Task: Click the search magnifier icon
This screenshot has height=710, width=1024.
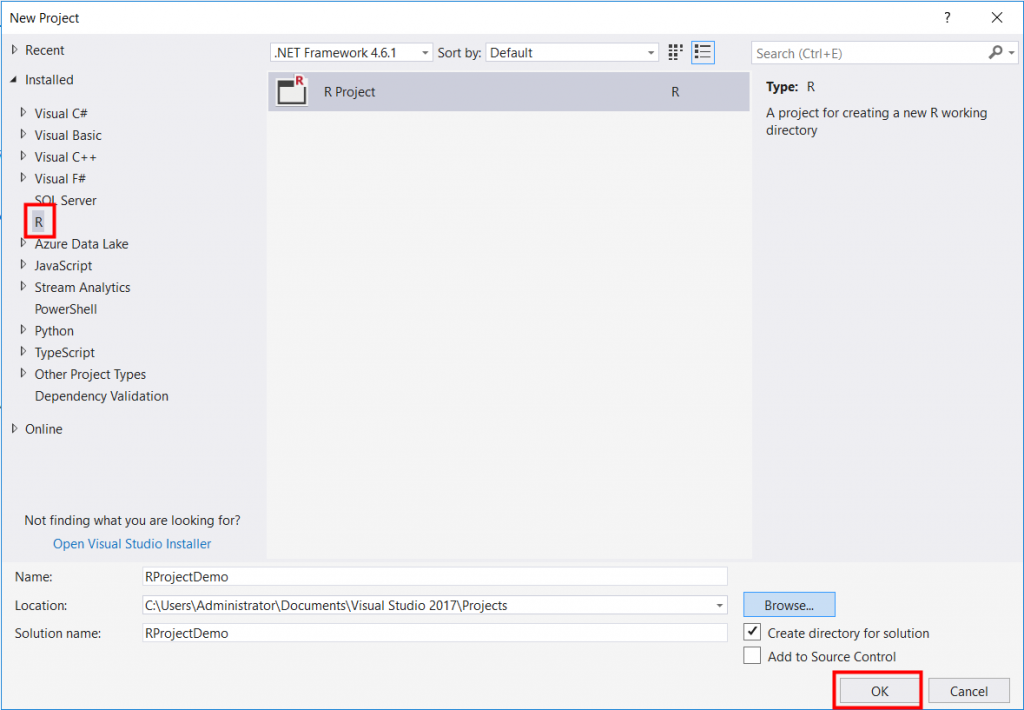Action: (x=995, y=52)
